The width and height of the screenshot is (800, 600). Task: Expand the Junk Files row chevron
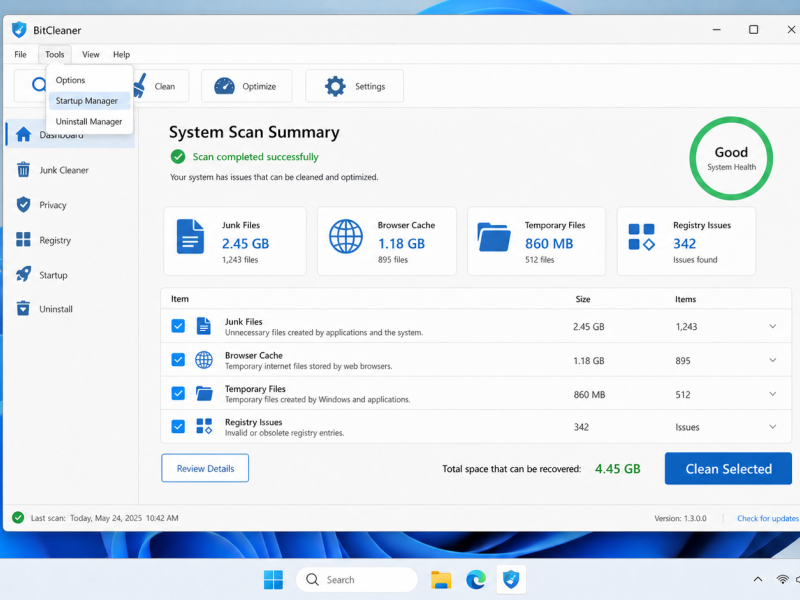point(772,326)
